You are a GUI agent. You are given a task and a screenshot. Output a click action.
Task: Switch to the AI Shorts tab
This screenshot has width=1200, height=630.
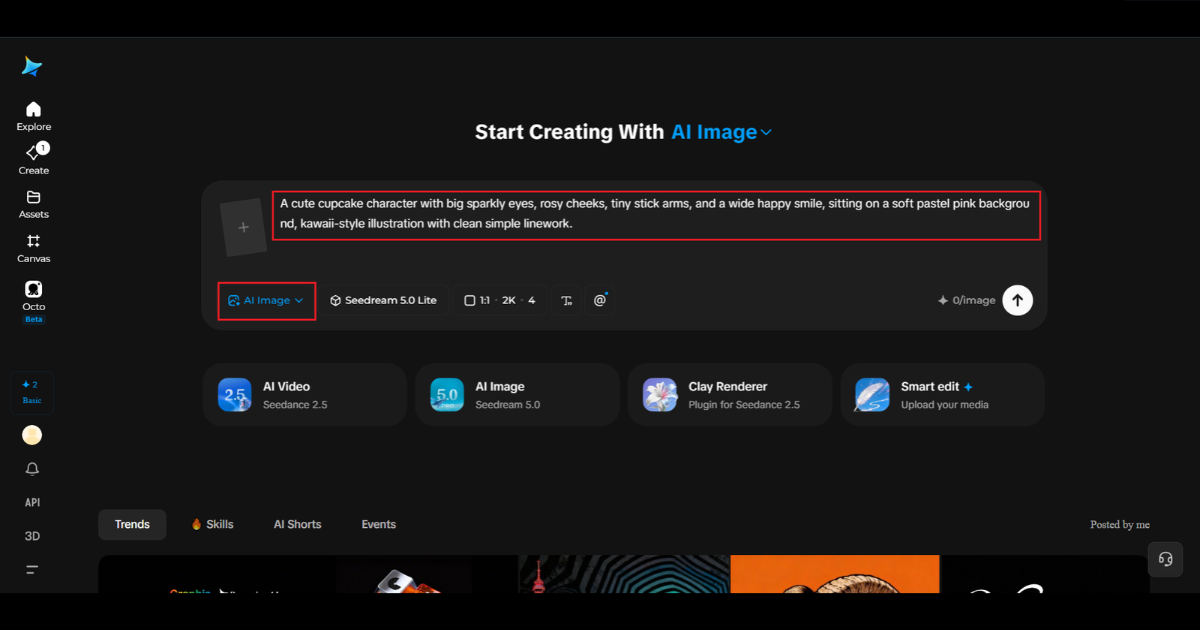coord(297,524)
